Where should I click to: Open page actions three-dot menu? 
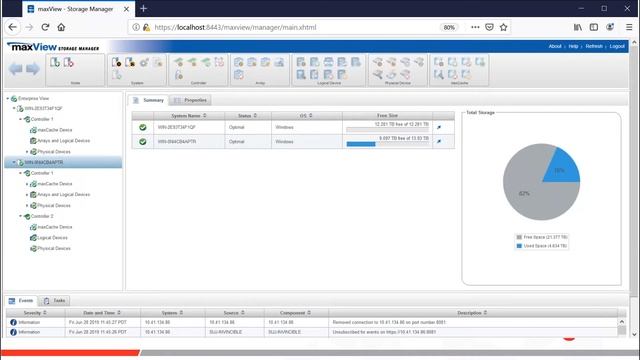point(475,27)
